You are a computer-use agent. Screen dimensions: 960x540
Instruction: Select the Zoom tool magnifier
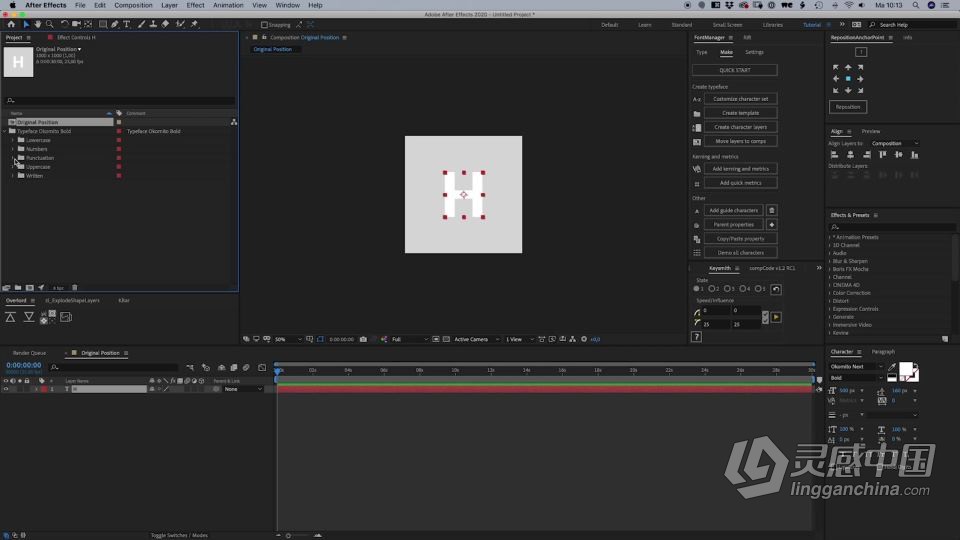[x=50, y=24]
